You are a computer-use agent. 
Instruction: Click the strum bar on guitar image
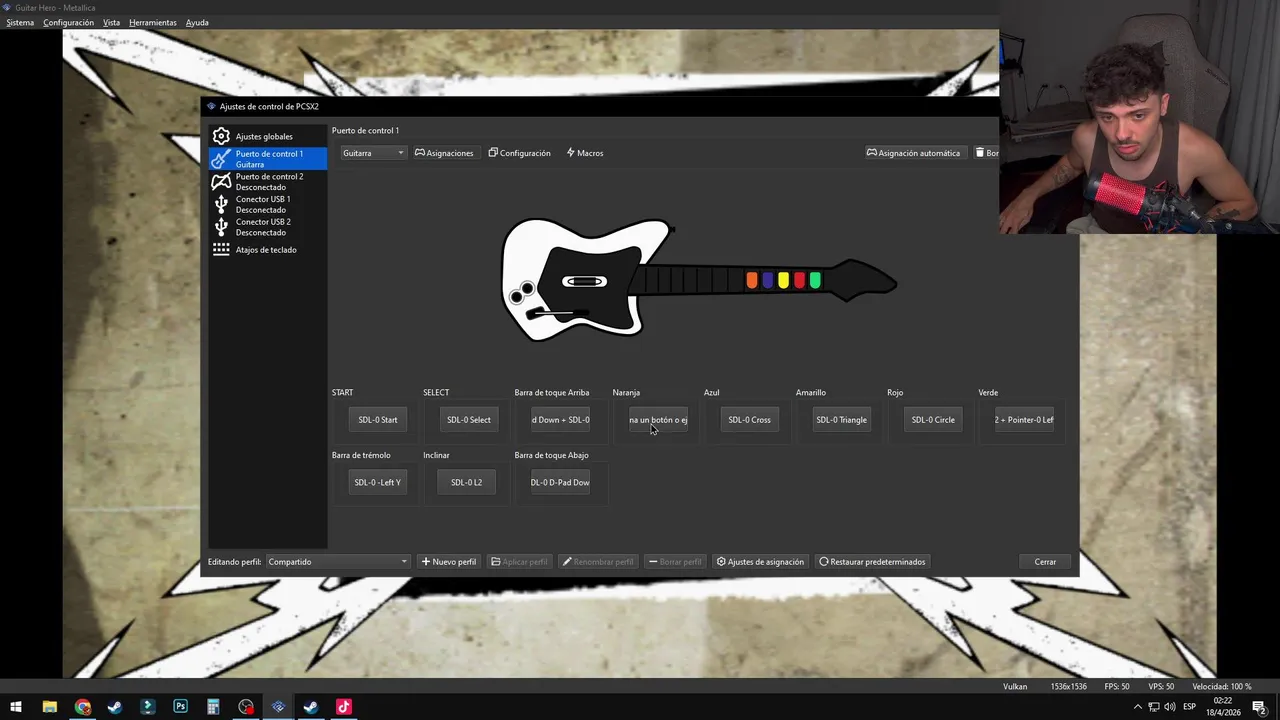coord(584,282)
